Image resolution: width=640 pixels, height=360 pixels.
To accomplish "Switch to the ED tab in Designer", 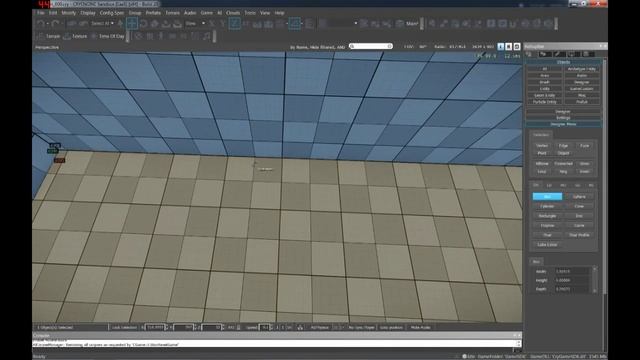I will pyautogui.click(x=549, y=185).
